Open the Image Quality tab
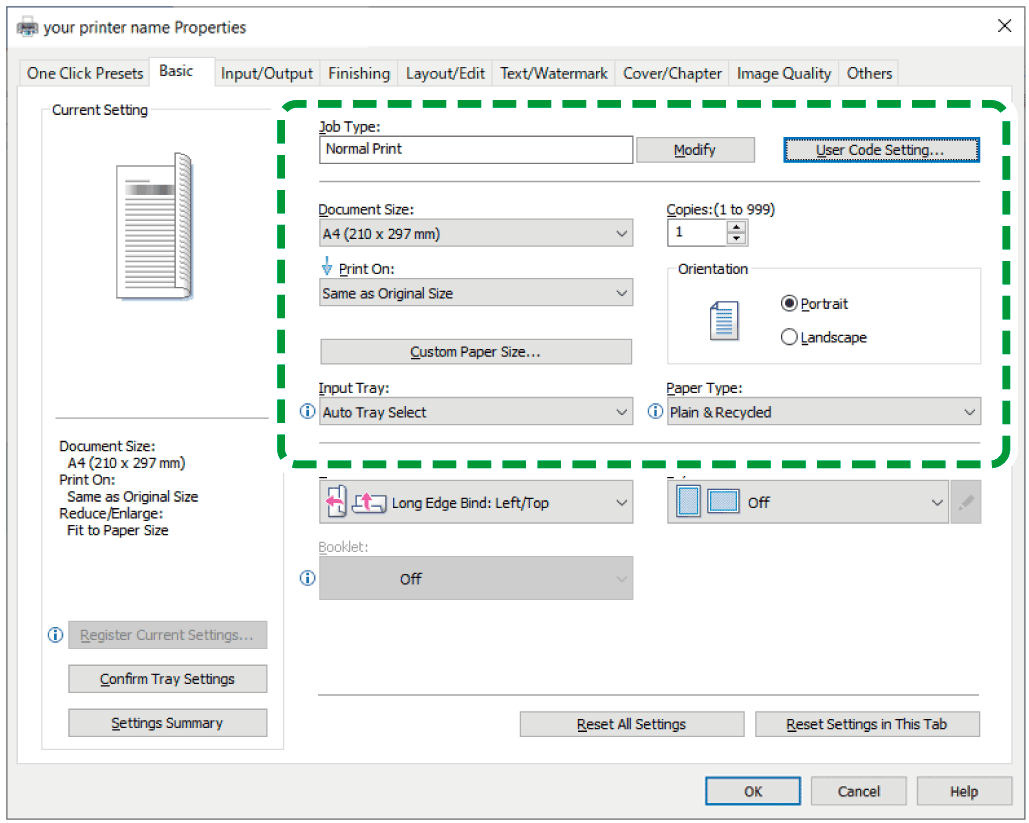The height and width of the screenshot is (823, 1029). 784,73
